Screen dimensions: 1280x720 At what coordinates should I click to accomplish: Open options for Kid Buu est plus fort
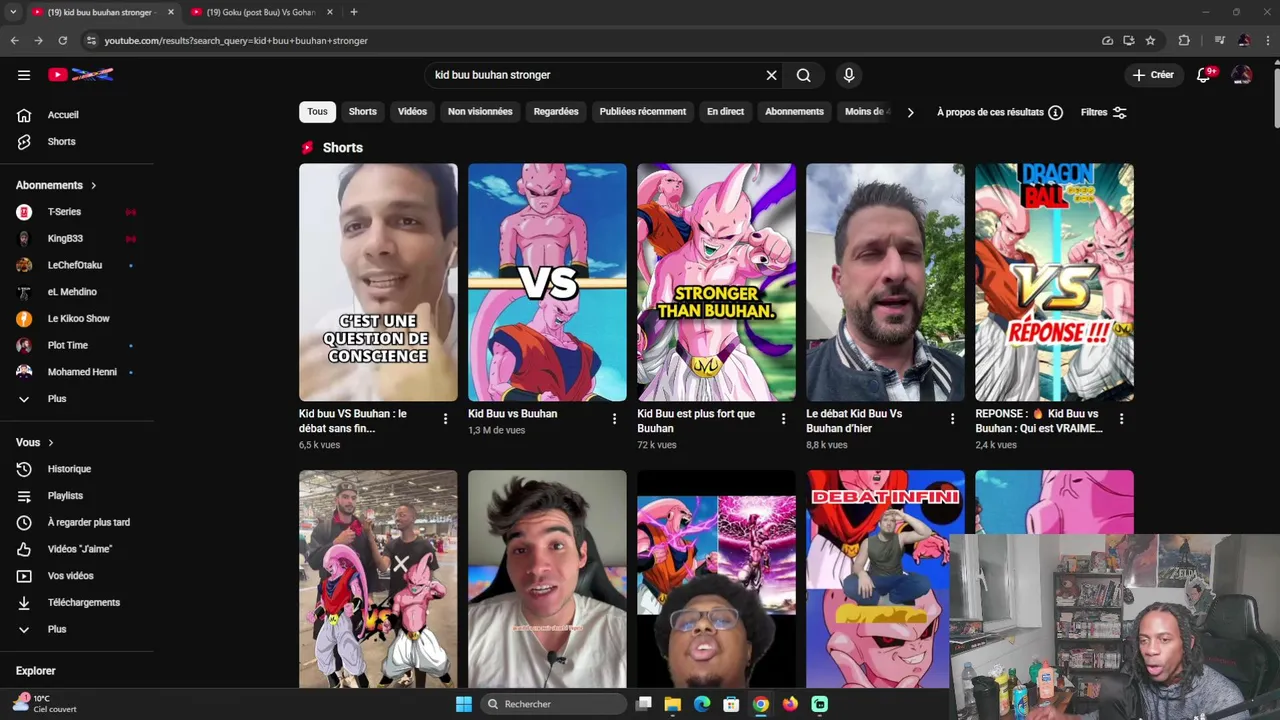coord(783,419)
